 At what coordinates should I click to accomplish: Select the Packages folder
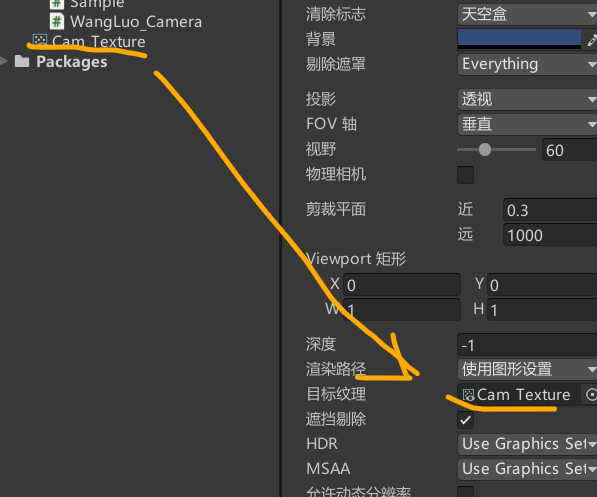coord(72,62)
